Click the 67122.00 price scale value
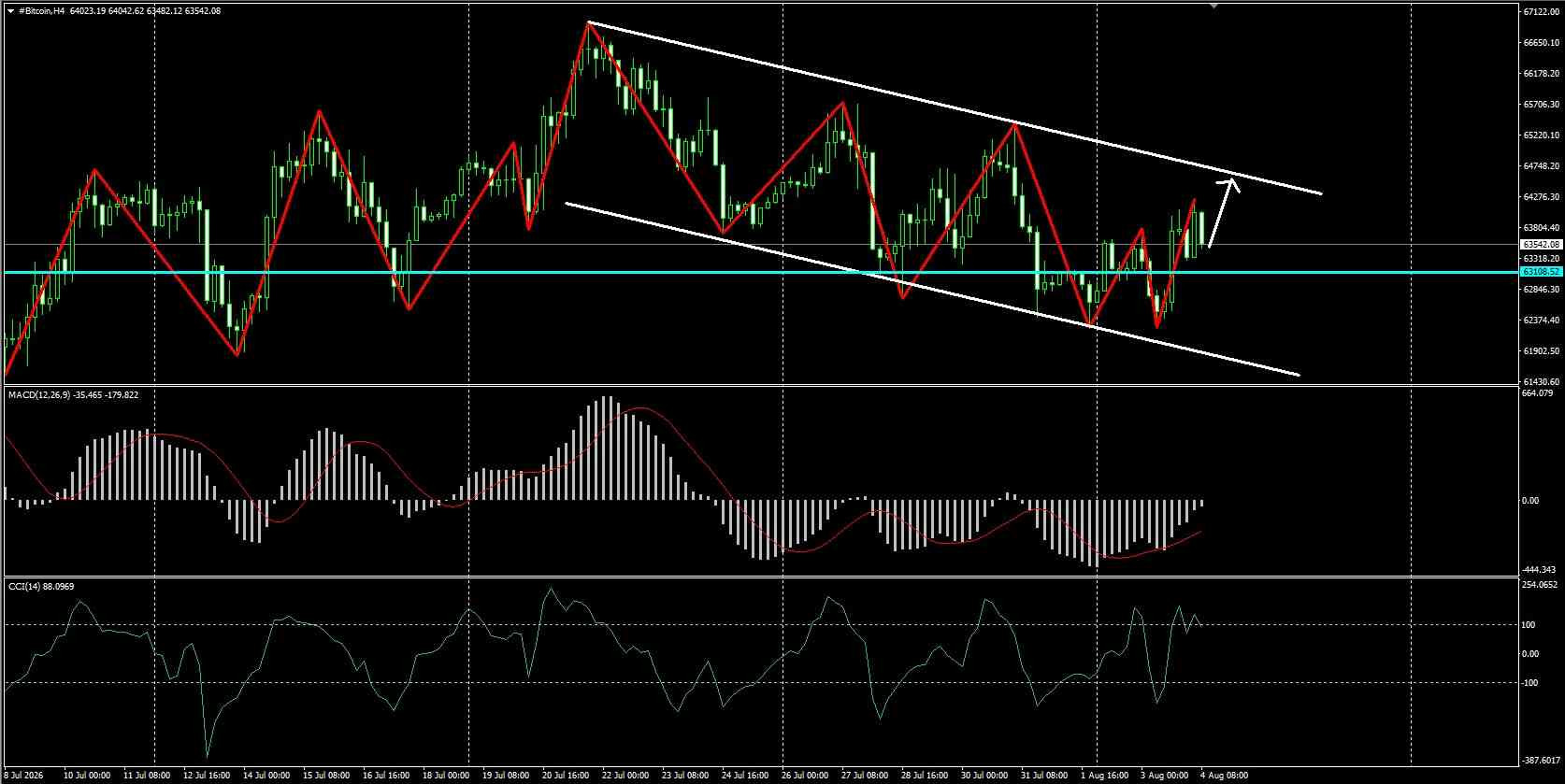Viewport: 1565px width, 784px height. point(1540,12)
